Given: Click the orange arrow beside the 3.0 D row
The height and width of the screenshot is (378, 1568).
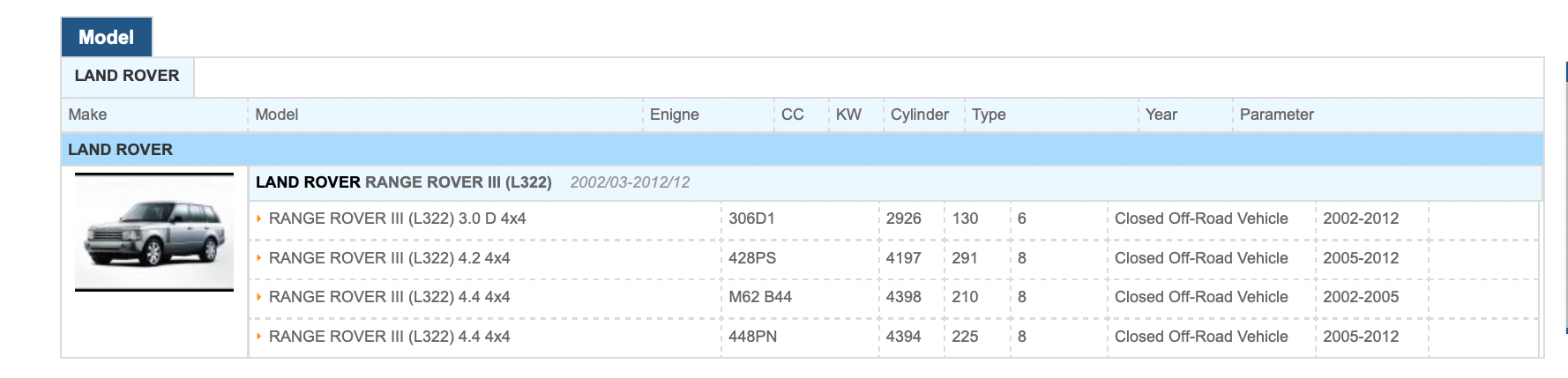Looking at the screenshot, I should coord(258,219).
